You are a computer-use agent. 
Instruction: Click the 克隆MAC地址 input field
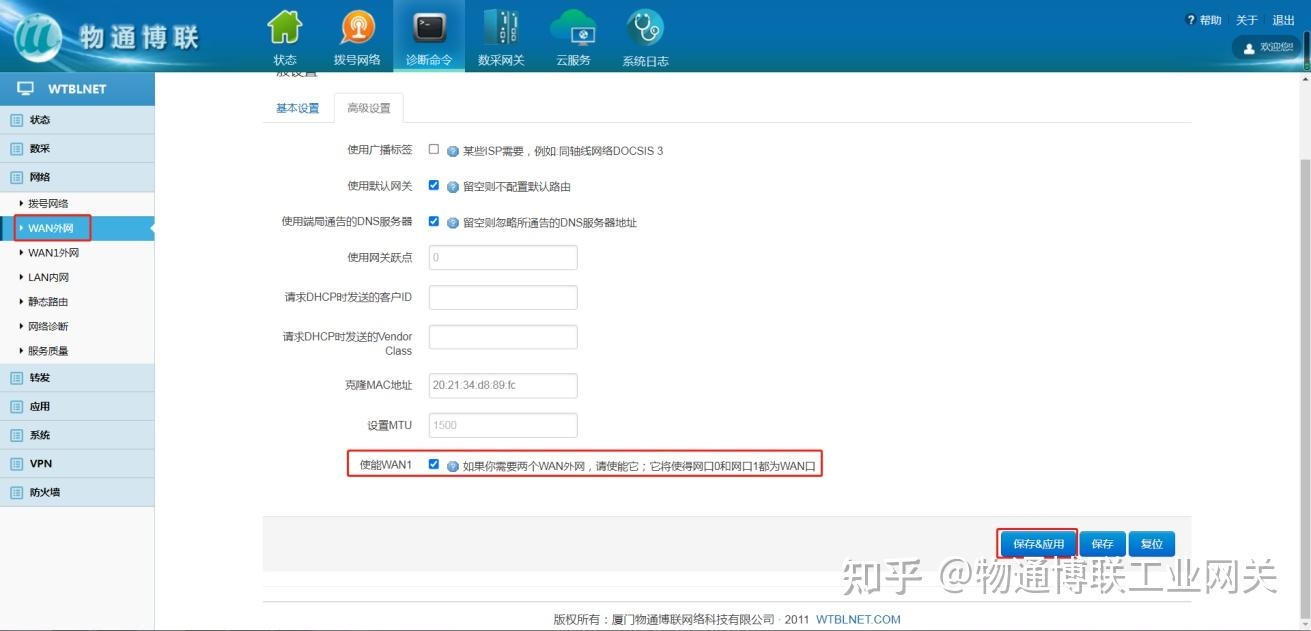click(502, 385)
